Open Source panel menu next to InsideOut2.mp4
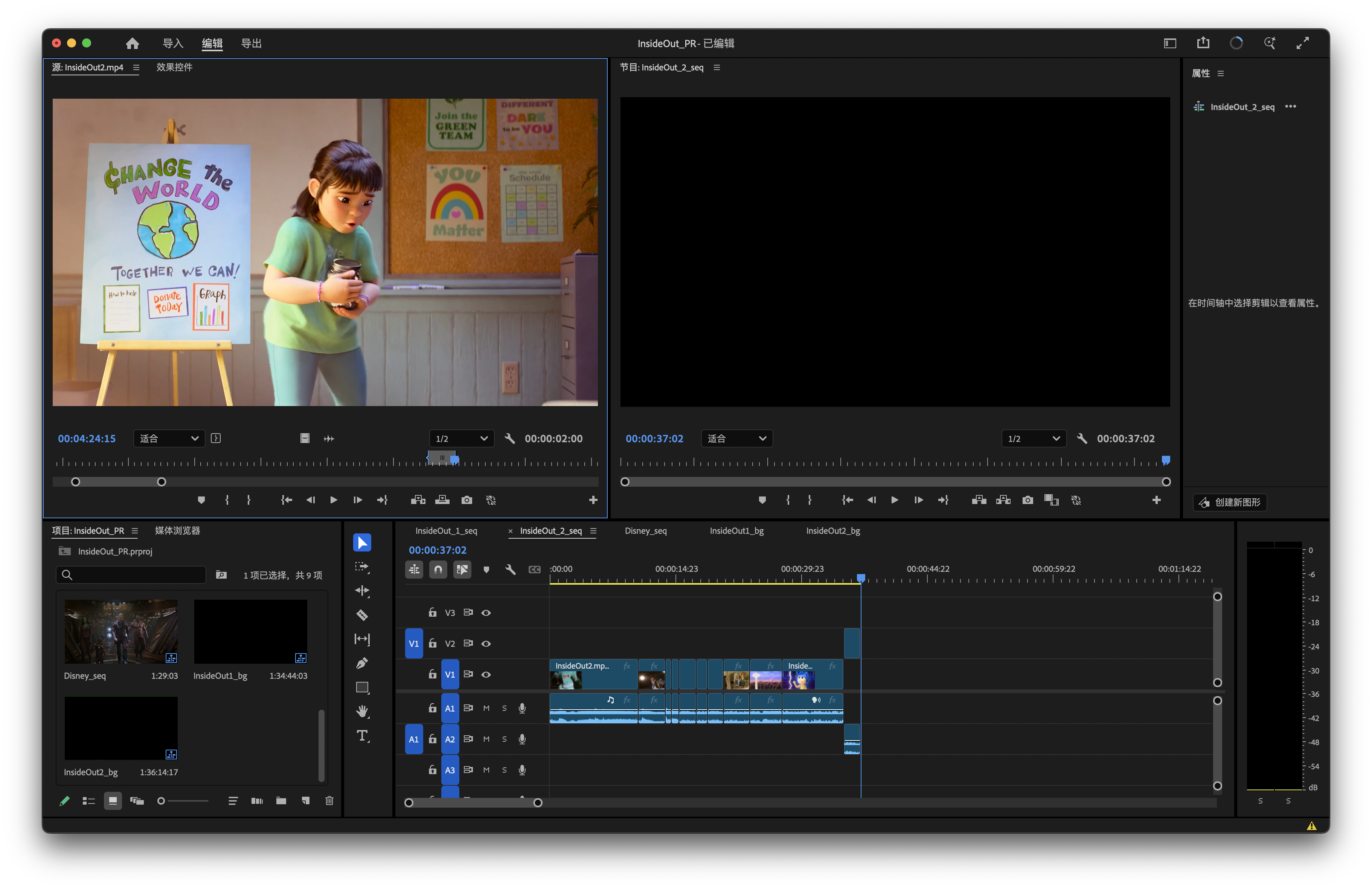1372x889 pixels. pyautogui.click(x=136, y=67)
